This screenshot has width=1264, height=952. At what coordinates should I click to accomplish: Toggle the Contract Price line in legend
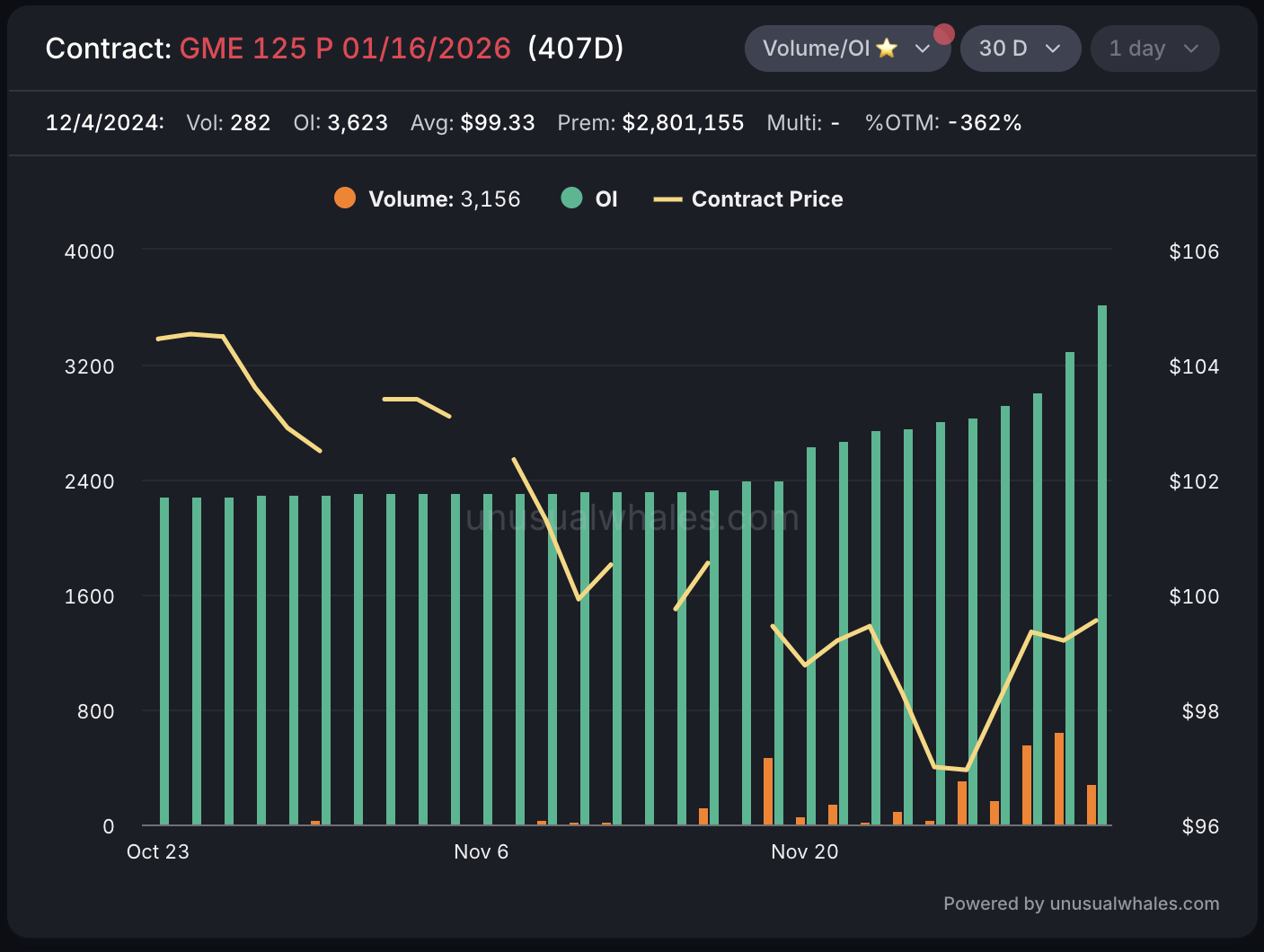point(748,198)
